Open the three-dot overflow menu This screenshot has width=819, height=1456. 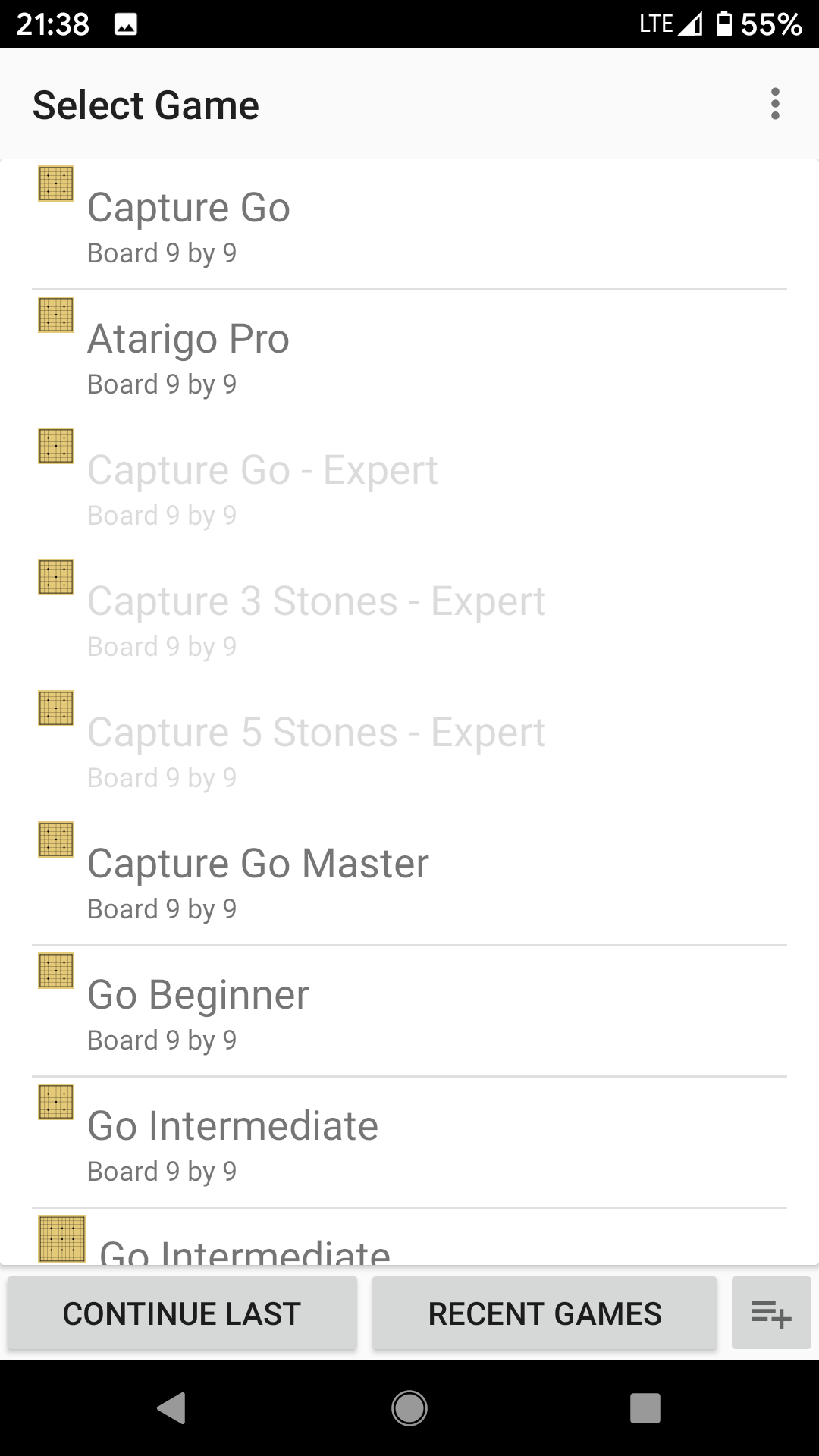click(x=774, y=104)
